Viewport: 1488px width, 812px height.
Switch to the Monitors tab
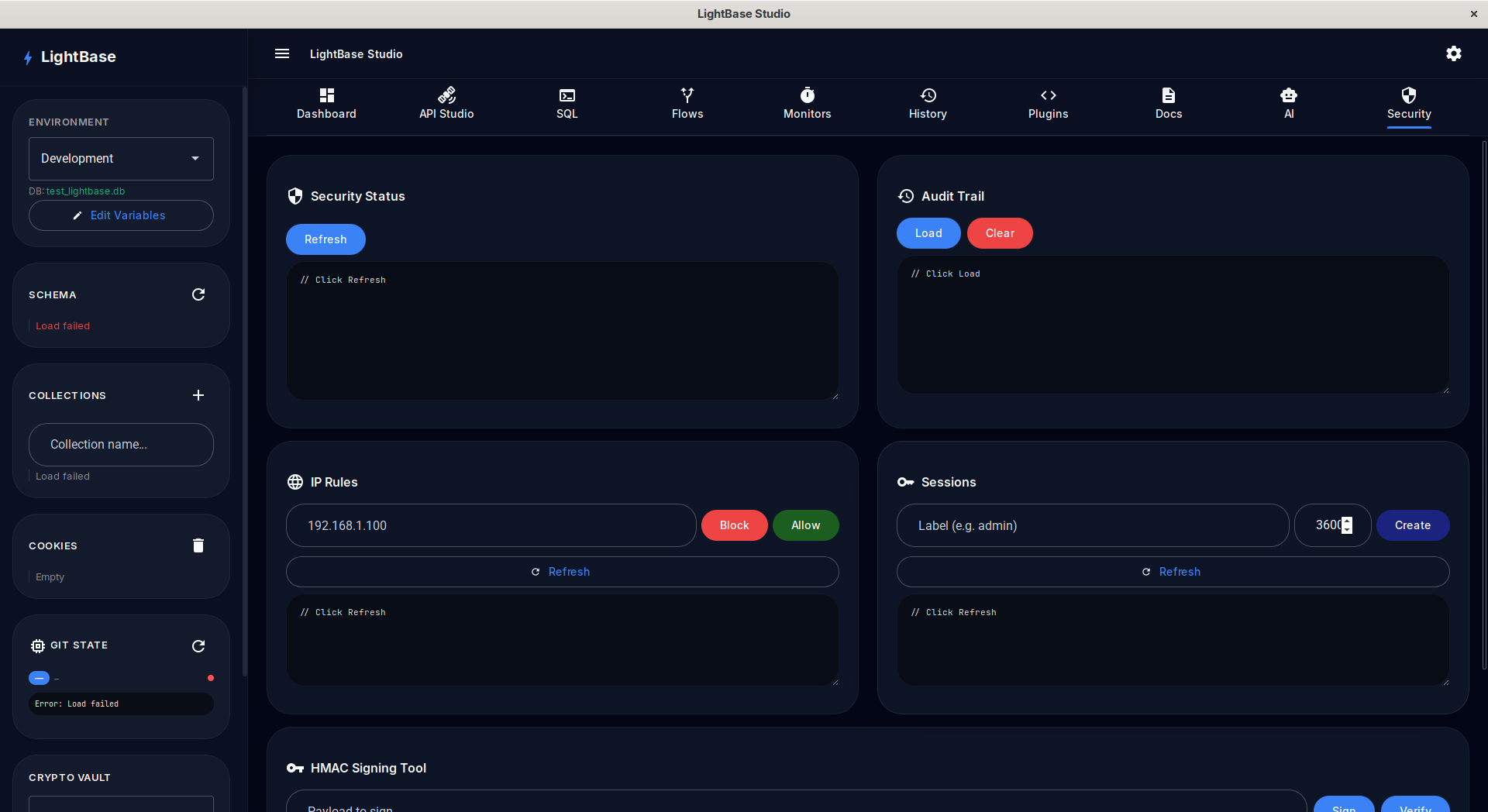coord(808,104)
